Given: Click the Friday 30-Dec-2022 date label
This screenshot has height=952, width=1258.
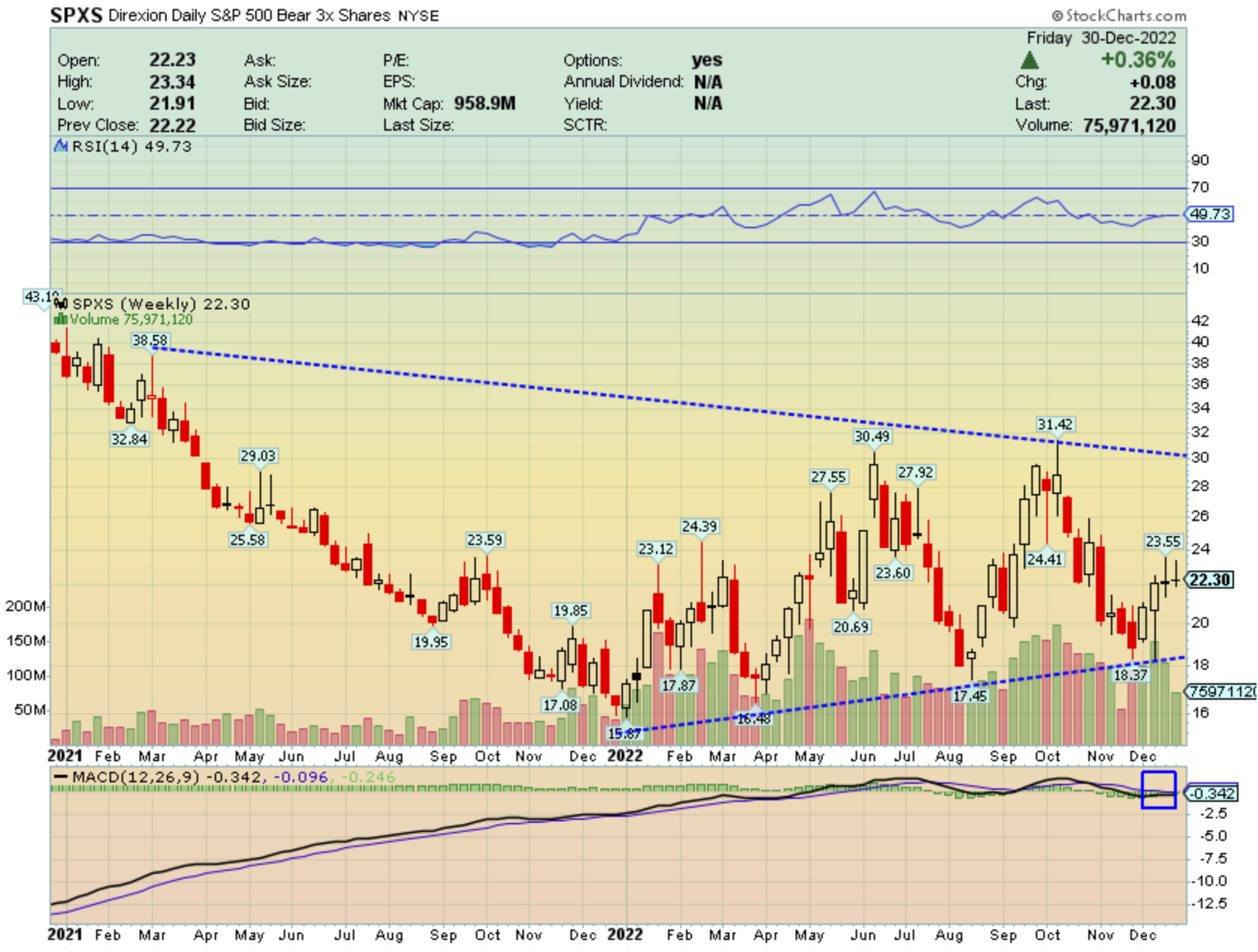Looking at the screenshot, I should click(x=1102, y=38).
